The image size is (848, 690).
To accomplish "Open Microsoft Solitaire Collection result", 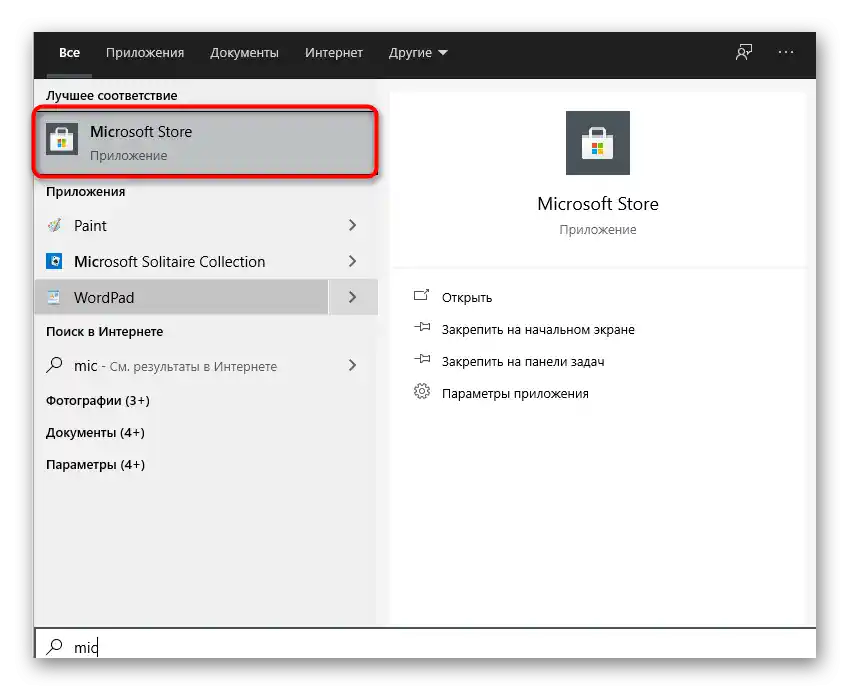I will [181, 262].
